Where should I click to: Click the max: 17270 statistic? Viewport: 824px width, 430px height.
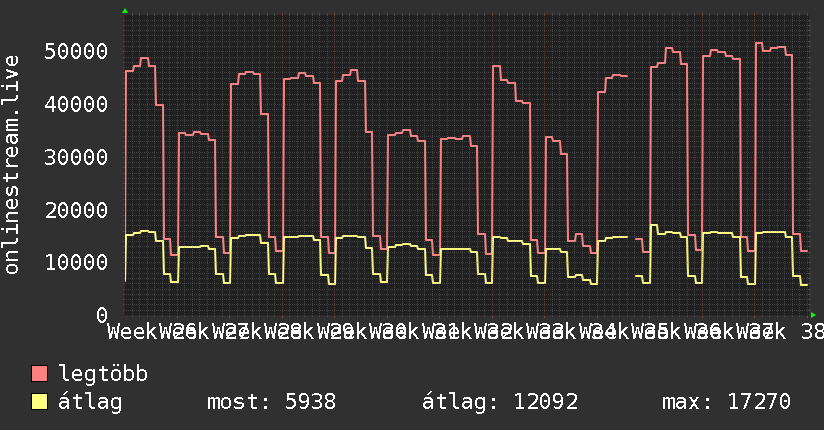(726, 402)
